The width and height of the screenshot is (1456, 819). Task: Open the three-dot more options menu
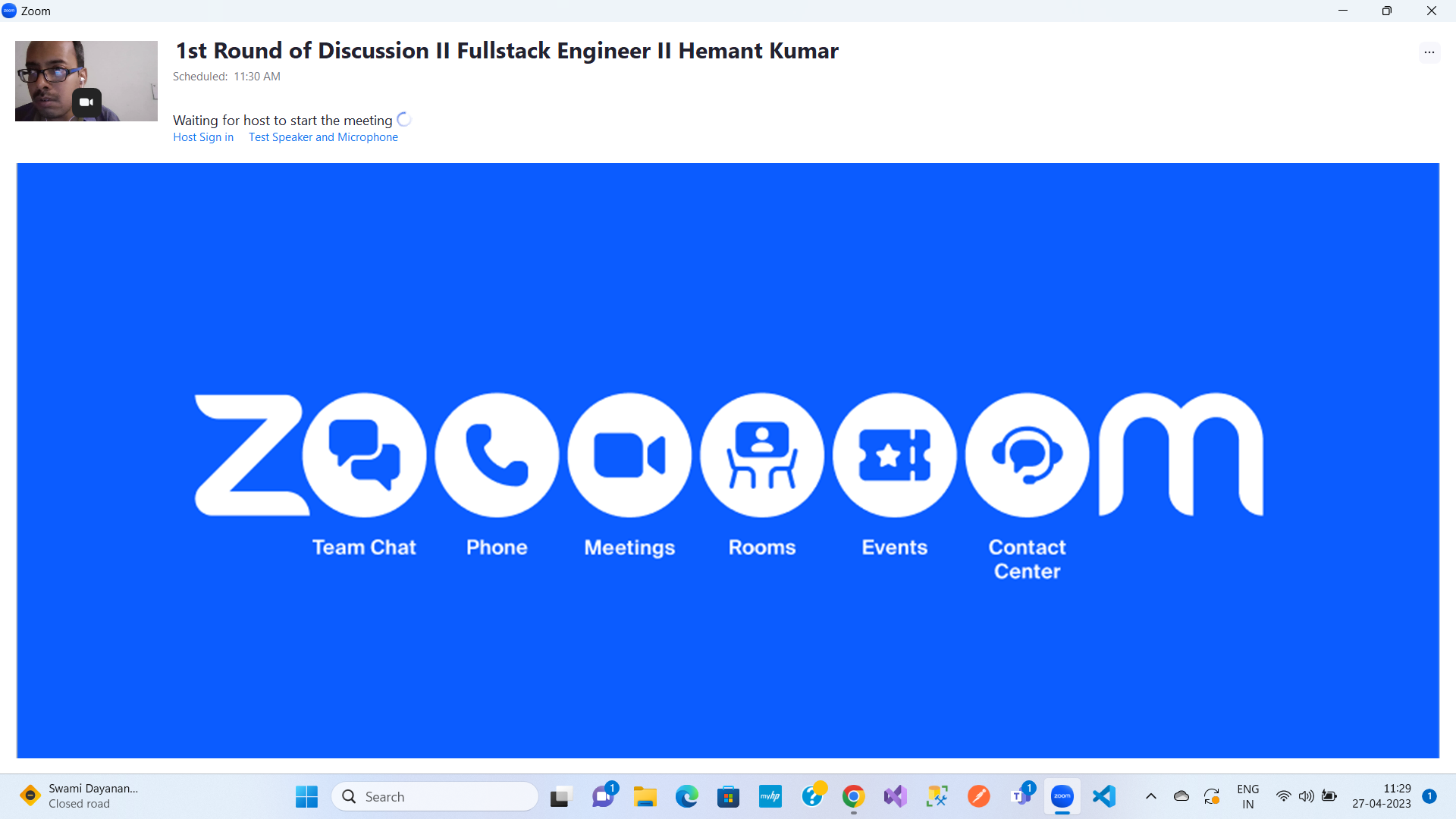1429,52
